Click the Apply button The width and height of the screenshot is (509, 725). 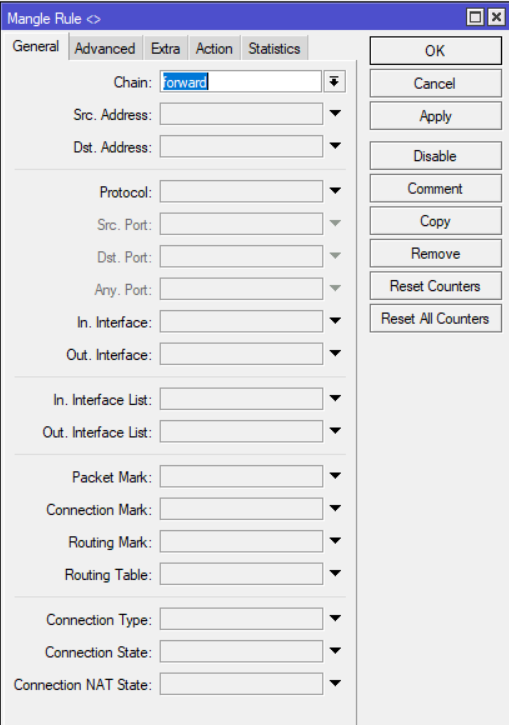click(435, 116)
